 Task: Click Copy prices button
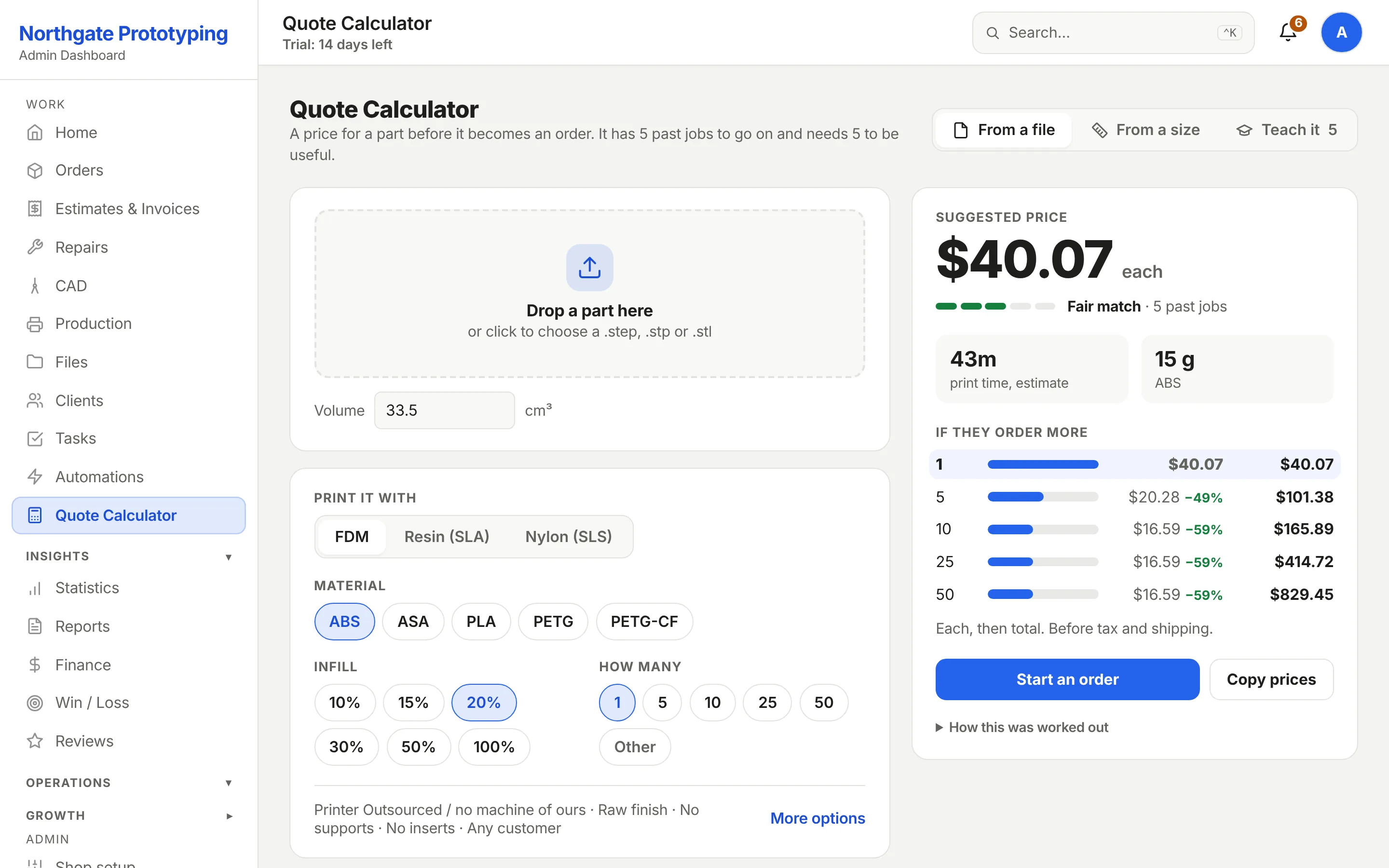(x=1271, y=680)
